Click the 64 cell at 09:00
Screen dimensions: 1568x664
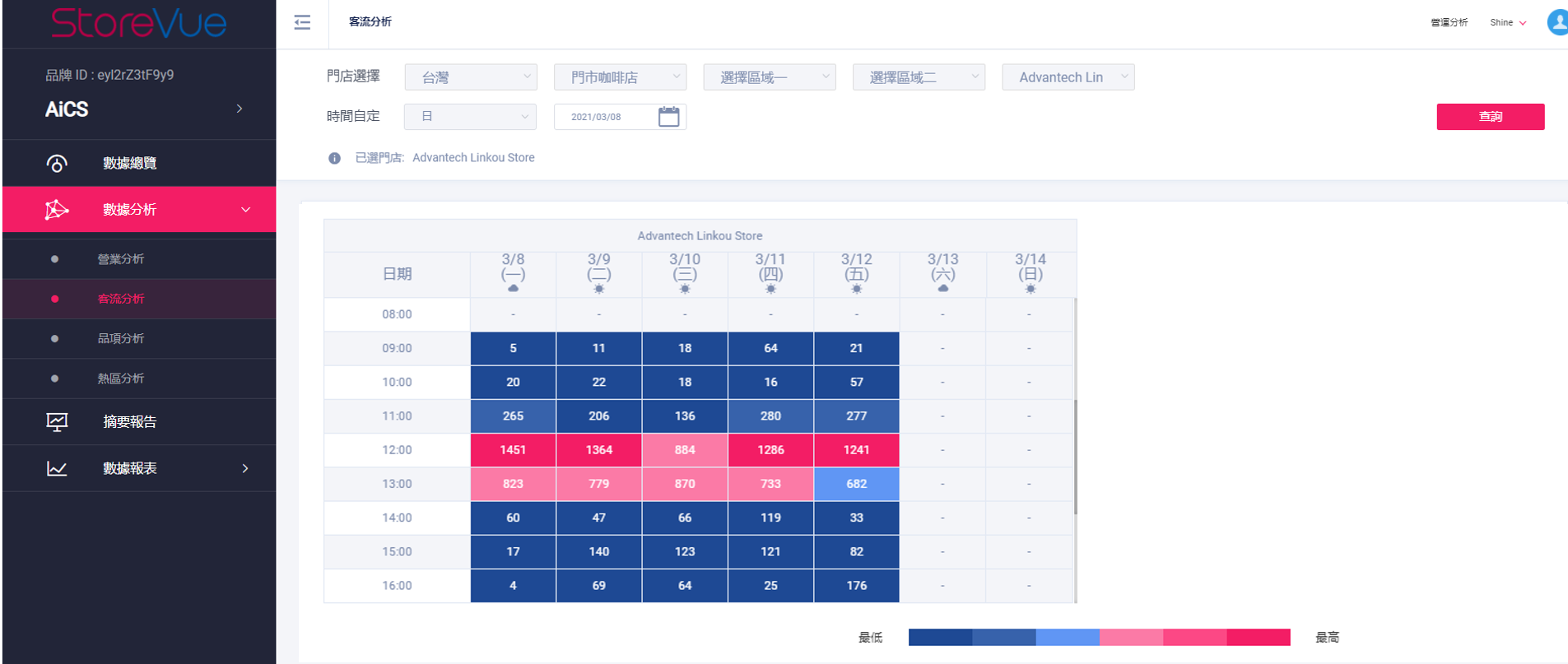(x=770, y=348)
